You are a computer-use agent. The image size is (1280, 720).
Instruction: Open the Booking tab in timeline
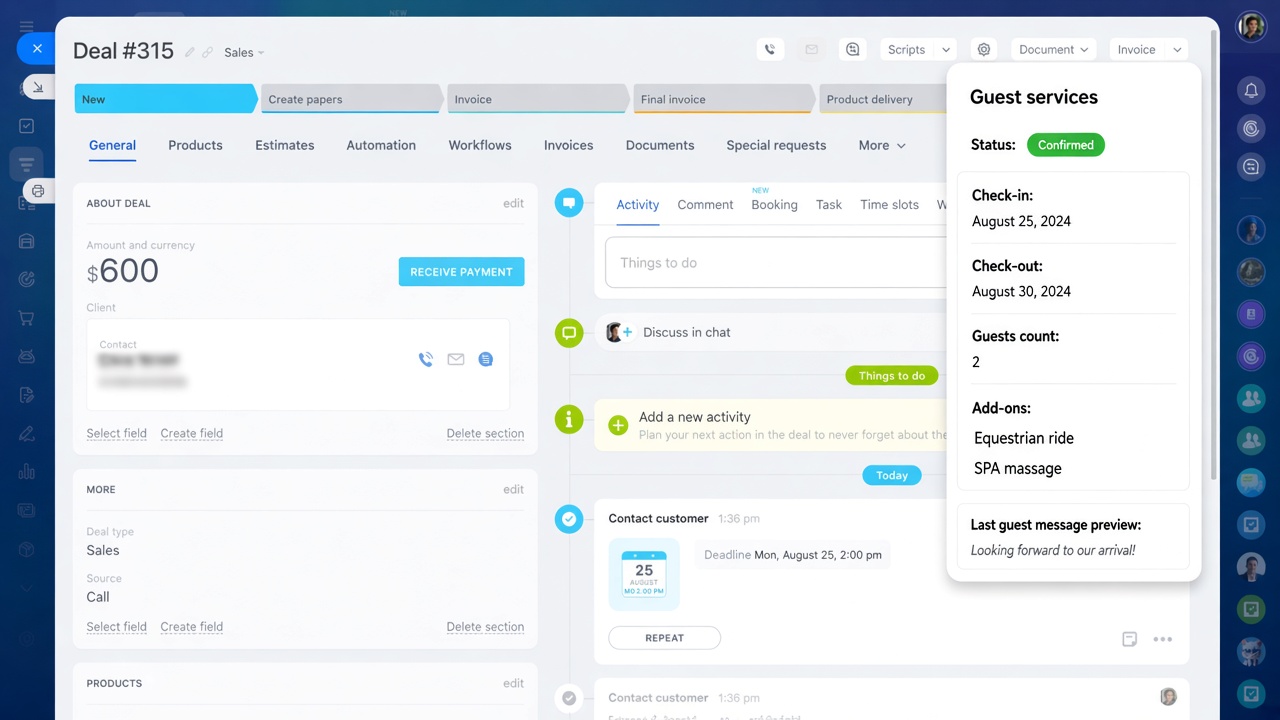coord(774,204)
